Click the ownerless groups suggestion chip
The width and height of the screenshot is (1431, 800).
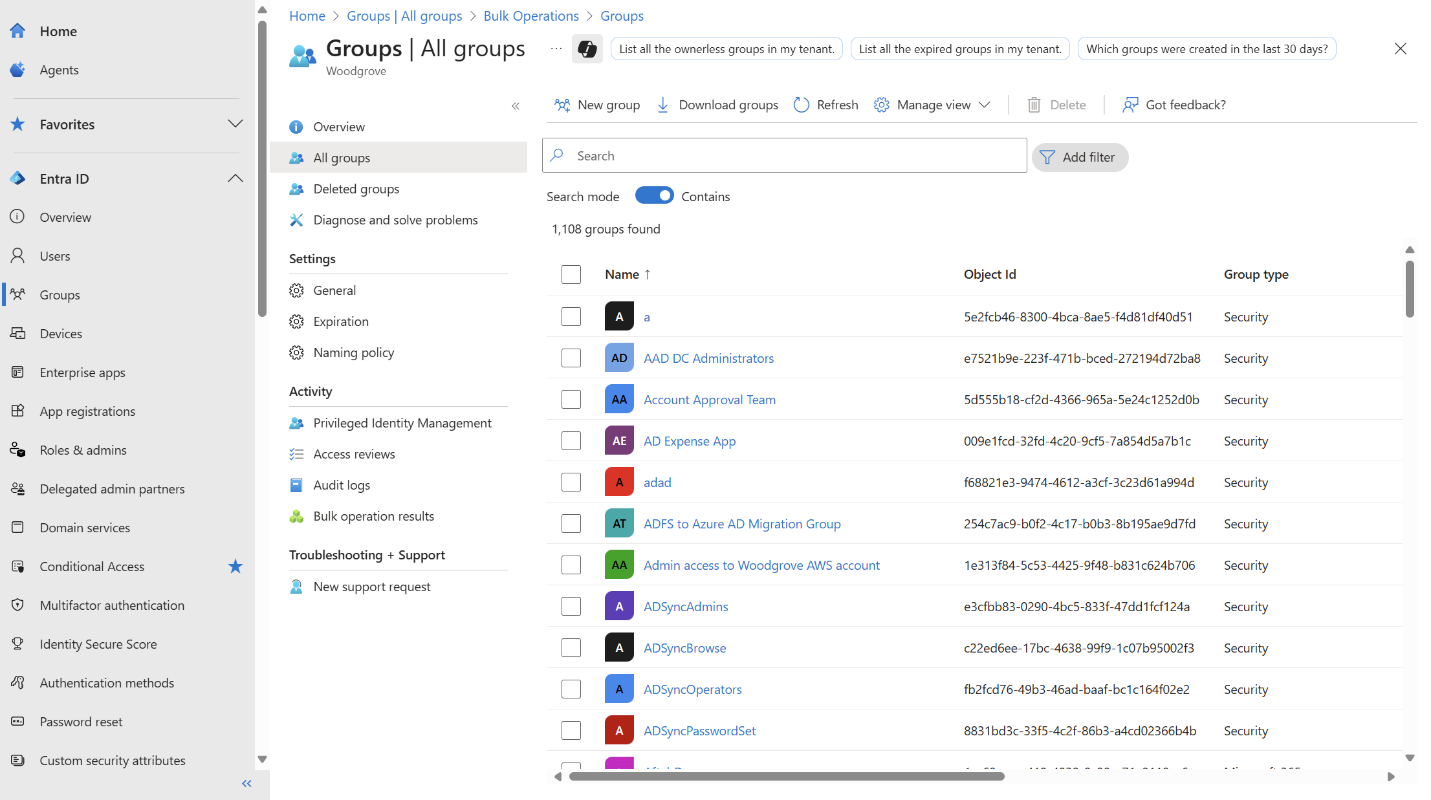click(726, 48)
